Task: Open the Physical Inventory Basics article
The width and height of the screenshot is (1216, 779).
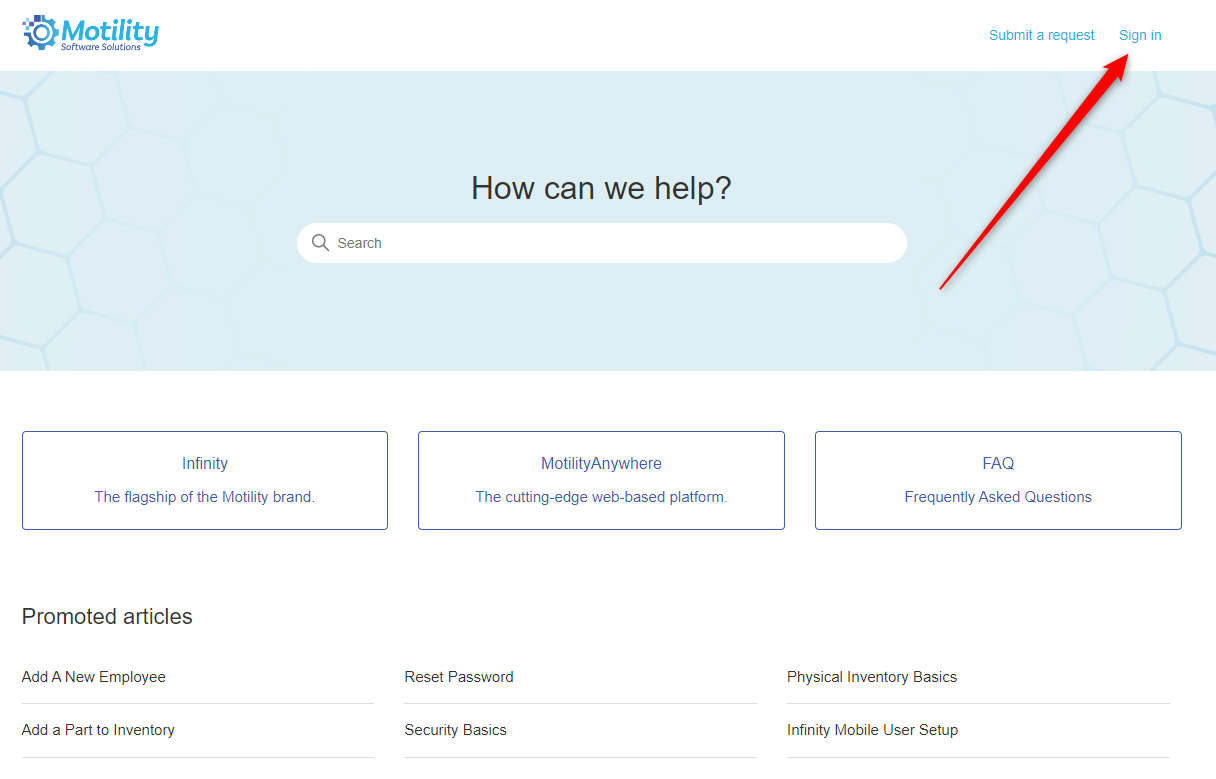Action: (x=872, y=677)
